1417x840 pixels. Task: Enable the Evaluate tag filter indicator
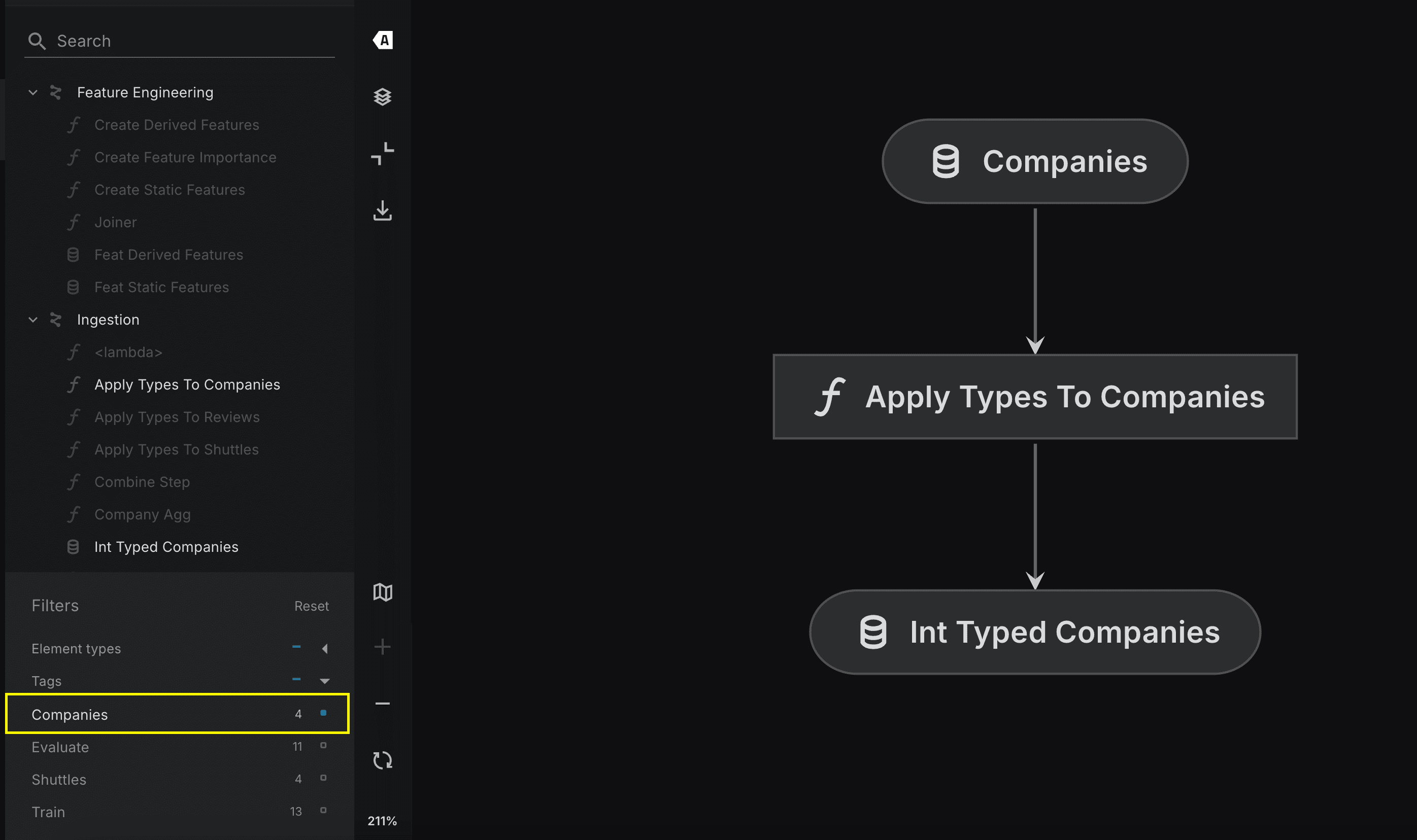tap(323, 746)
